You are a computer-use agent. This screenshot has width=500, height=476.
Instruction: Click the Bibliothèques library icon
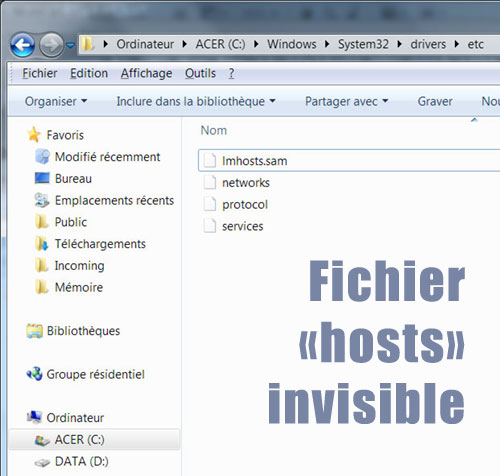(35, 331)
